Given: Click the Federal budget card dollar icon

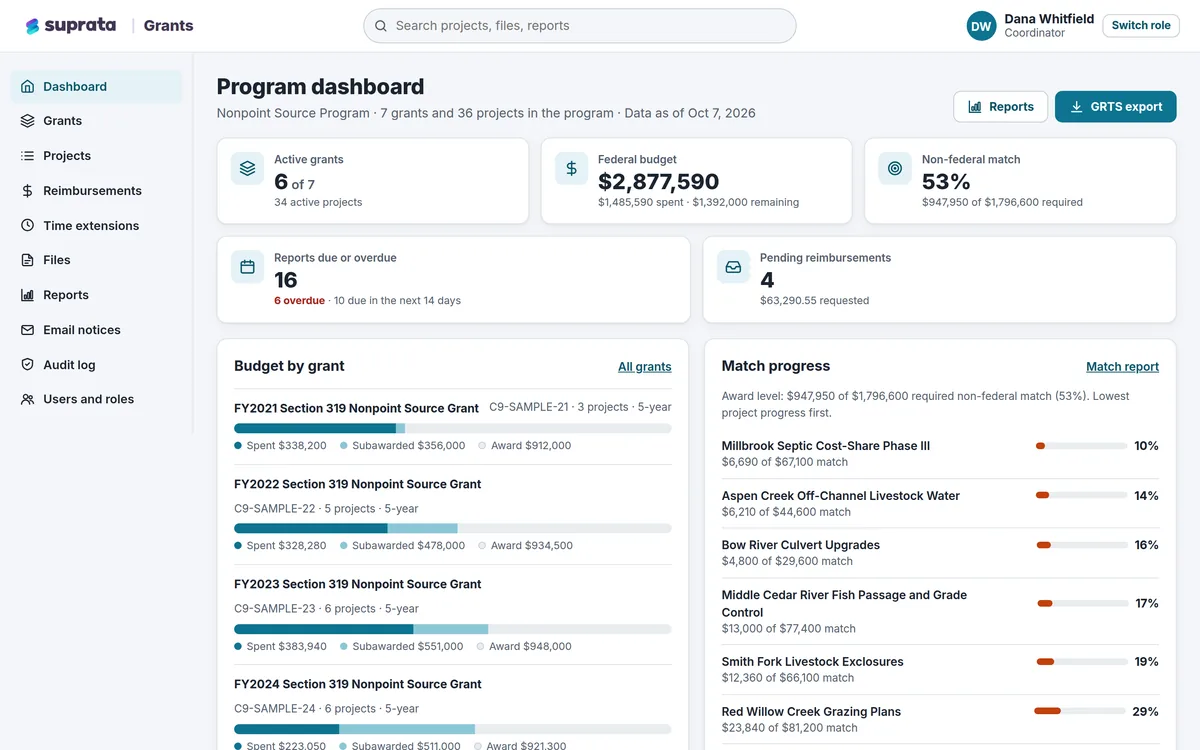Looking at the screenshot, I should [x=571, y=168].
